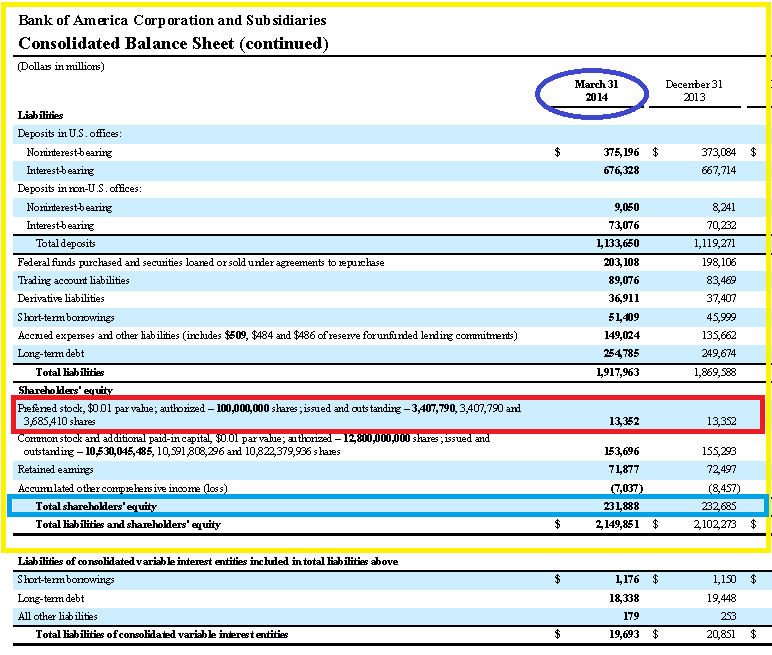Click 'Total liabilities of consolidated variable interest entities' label
This screenshot has width=772, height=655.
(162, 634)
